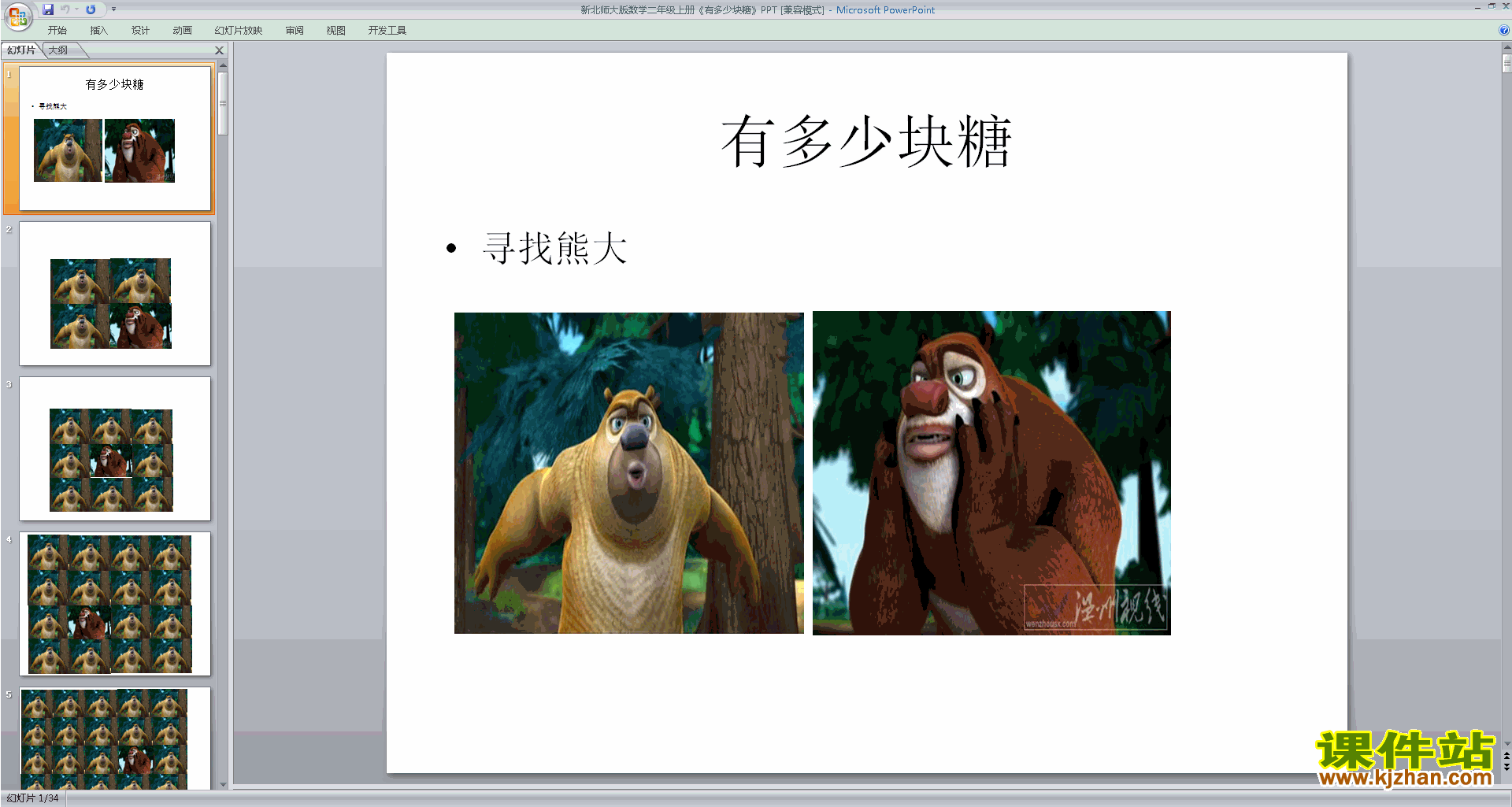The width and height of the screenshot is (1512, 807).
Task: Click the blue Help question mark icon
Action: 1503,30
